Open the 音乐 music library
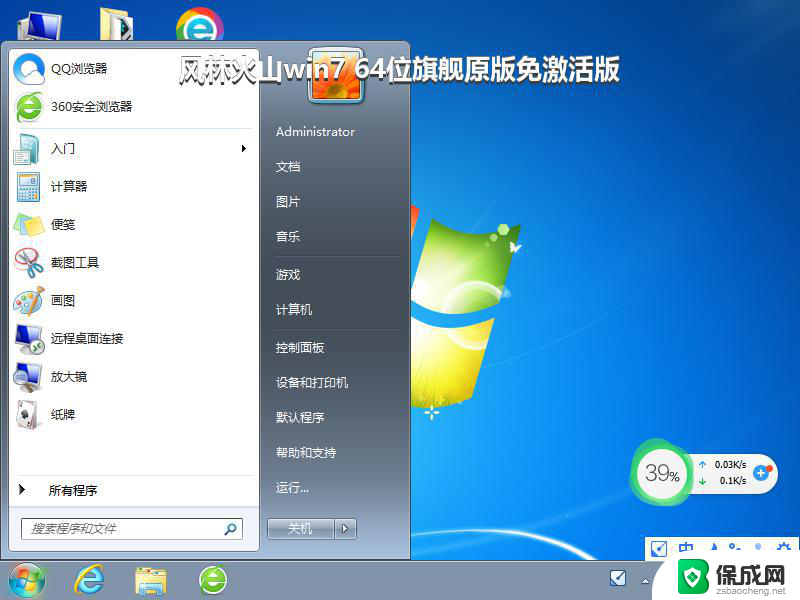The width and height of the screenshot is (800, 600). [x=288, y=237]
